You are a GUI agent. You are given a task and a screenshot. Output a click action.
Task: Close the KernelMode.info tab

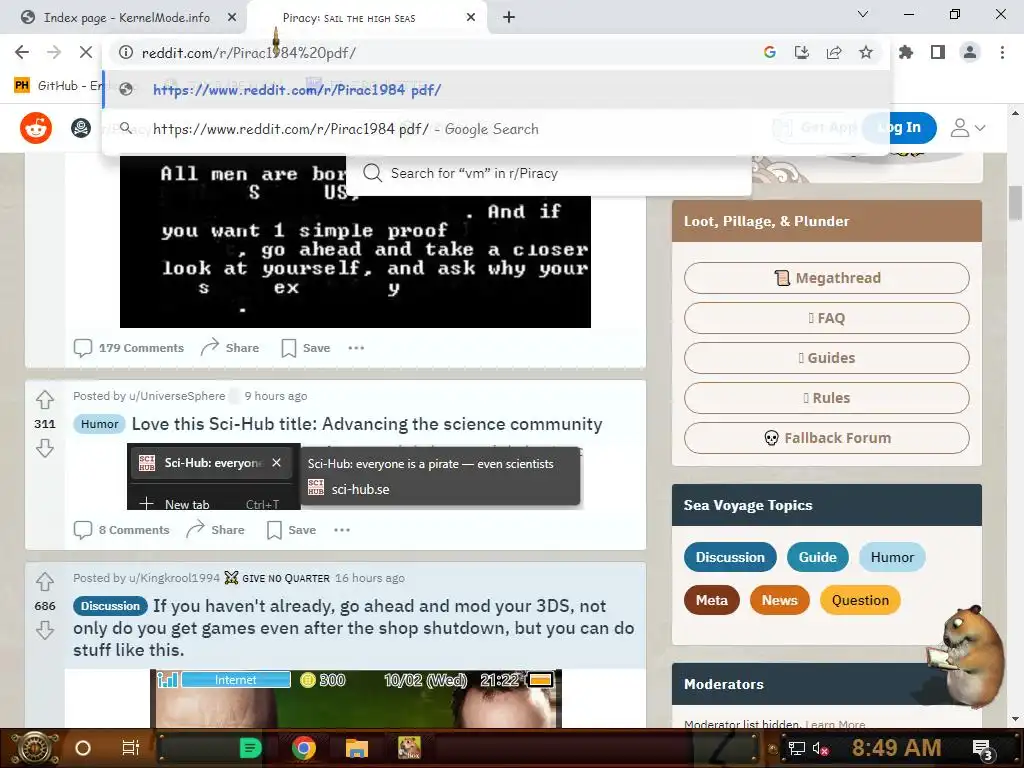(232, 18)
